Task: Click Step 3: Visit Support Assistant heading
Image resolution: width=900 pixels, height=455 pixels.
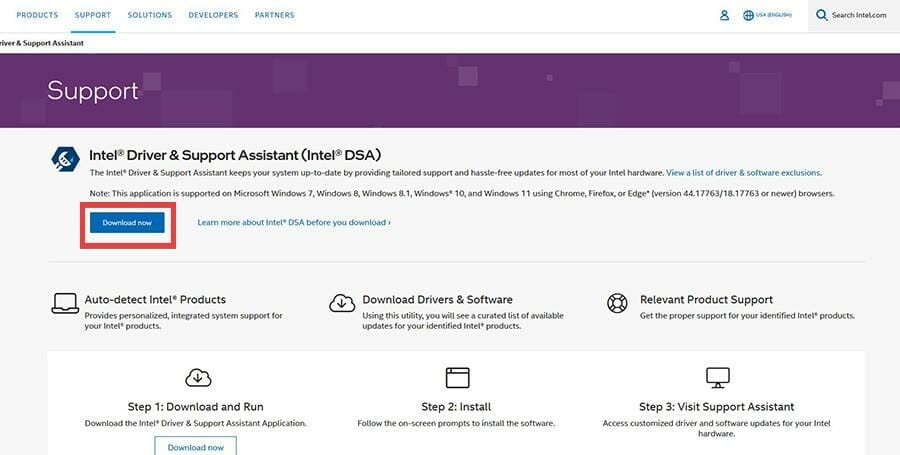Action: (x=717, y=407)
